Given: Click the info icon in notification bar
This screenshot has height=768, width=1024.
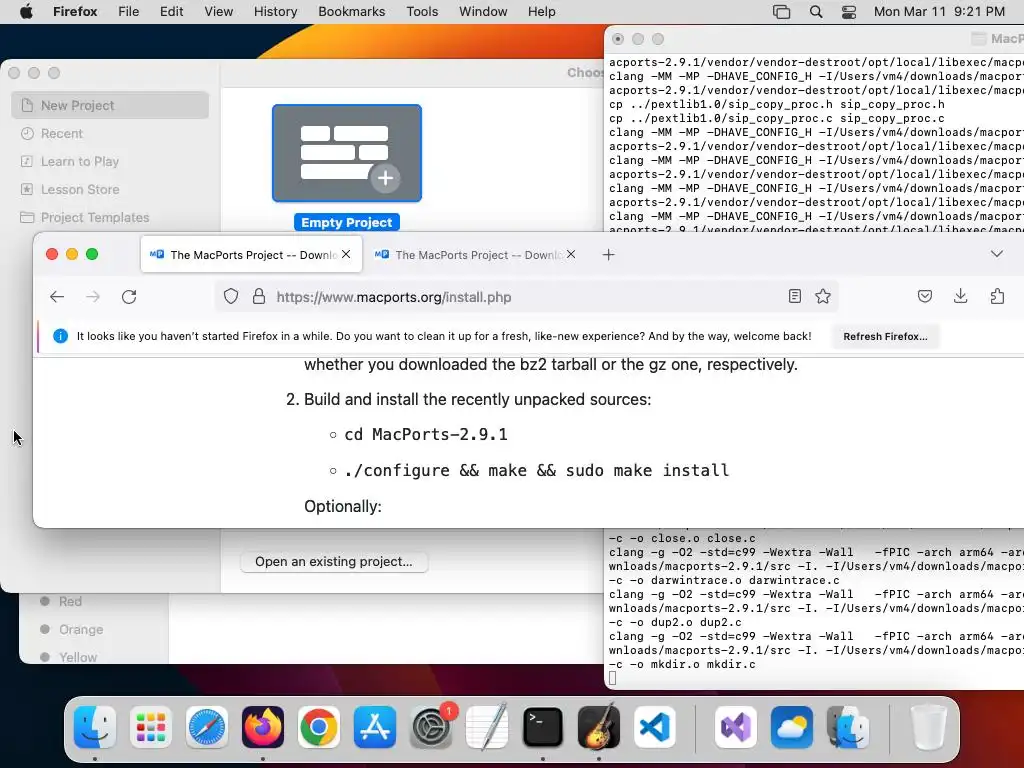Looking at the screenshot, I should 60,336.
